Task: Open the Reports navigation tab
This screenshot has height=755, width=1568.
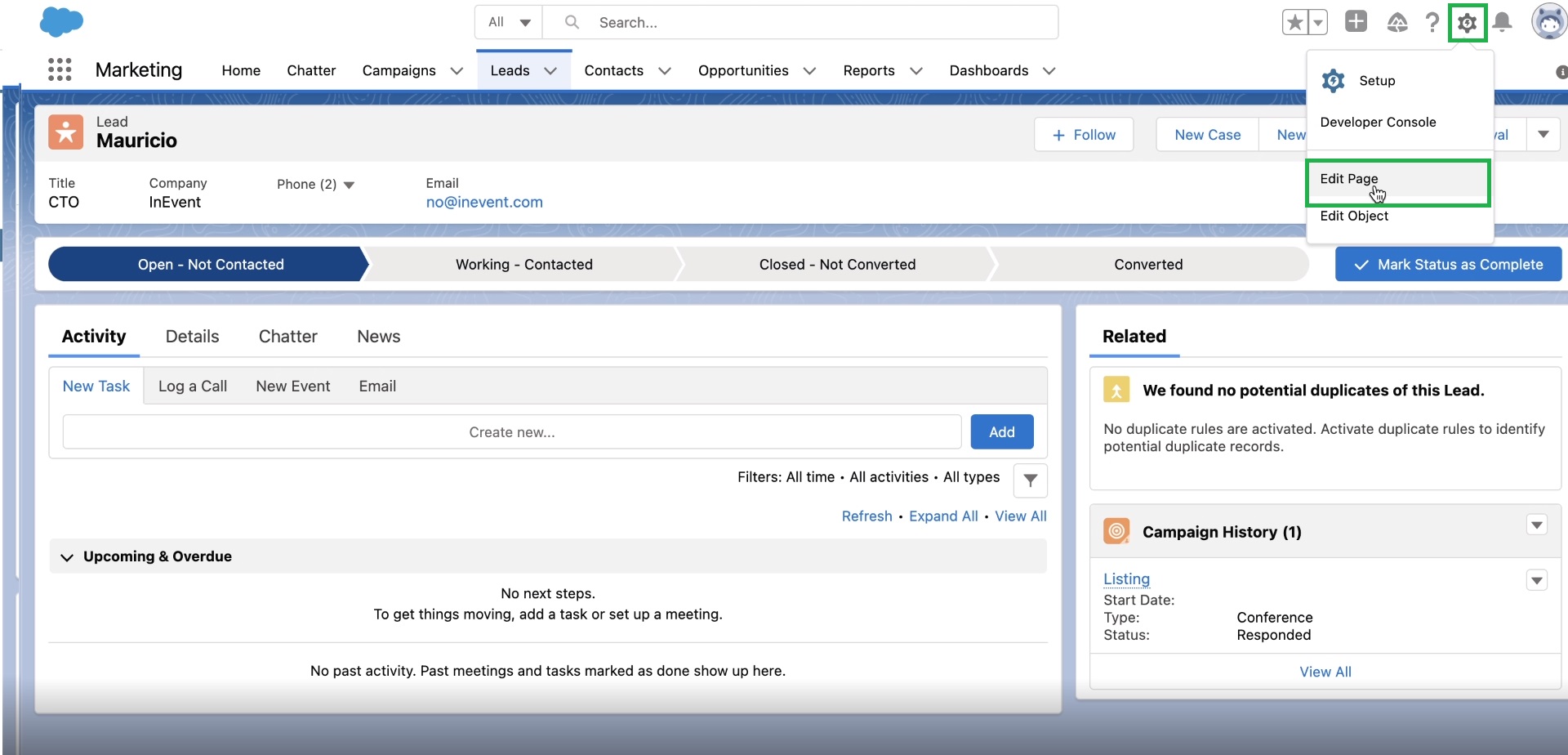Action: click(869, 70)
